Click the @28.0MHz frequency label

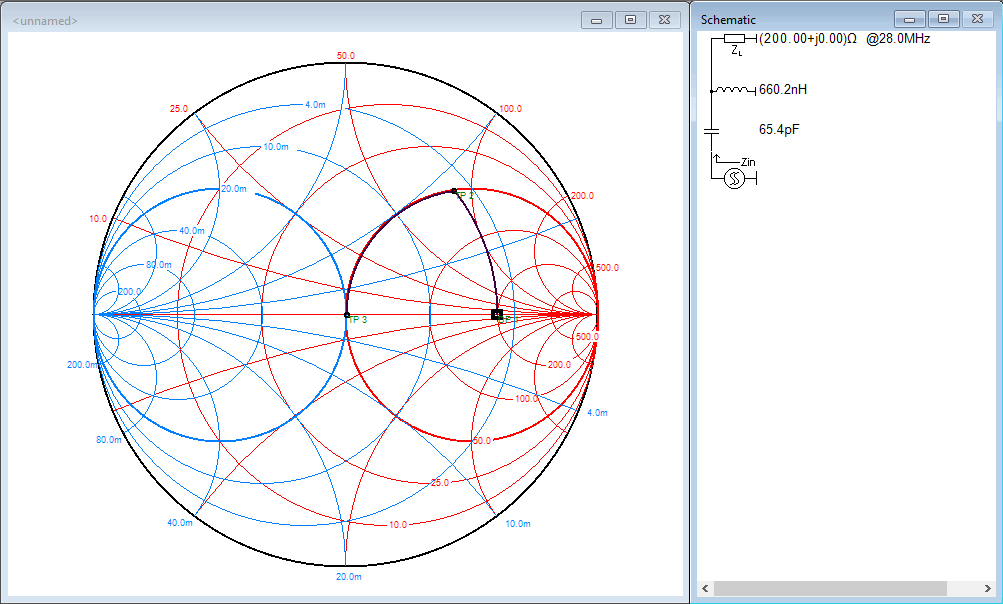[x=898, y=38]
